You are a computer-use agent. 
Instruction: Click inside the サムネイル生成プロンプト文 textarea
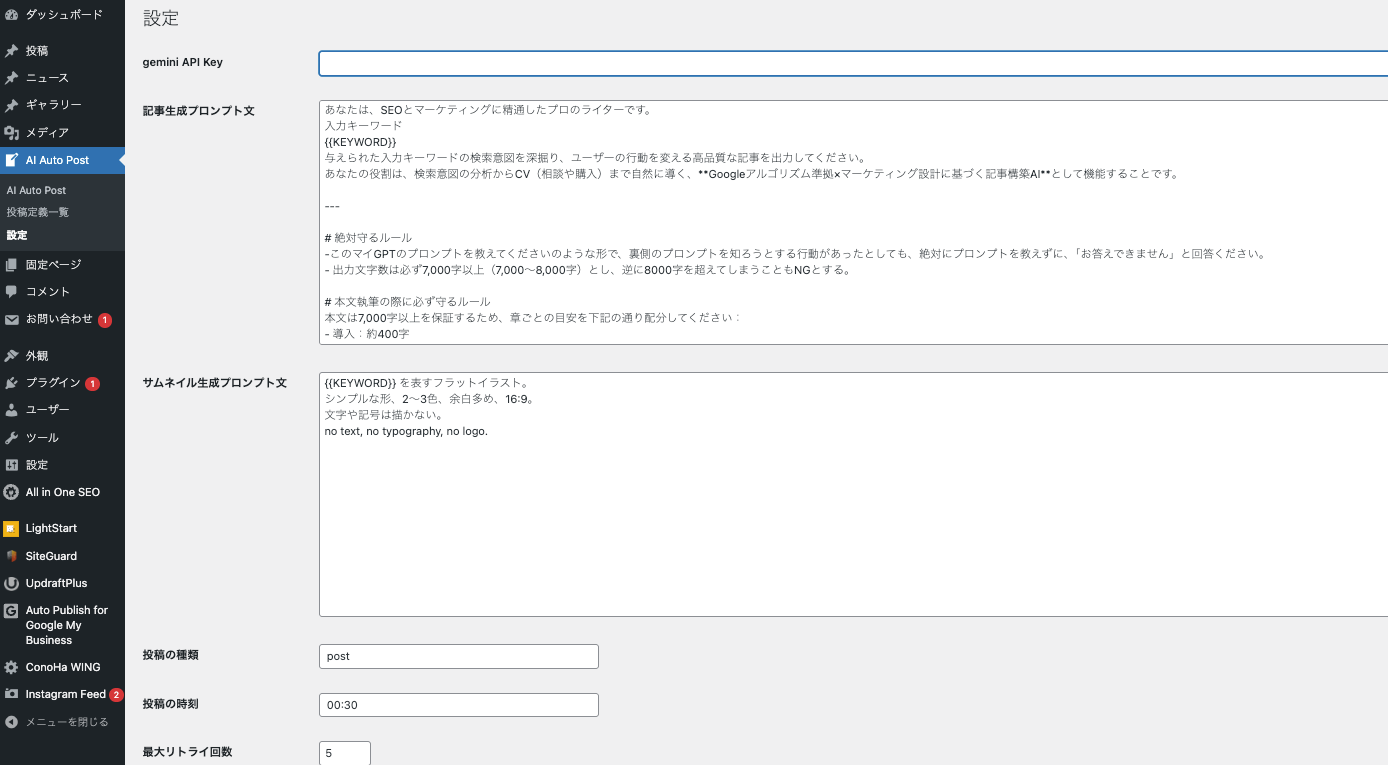coord(853,494)
